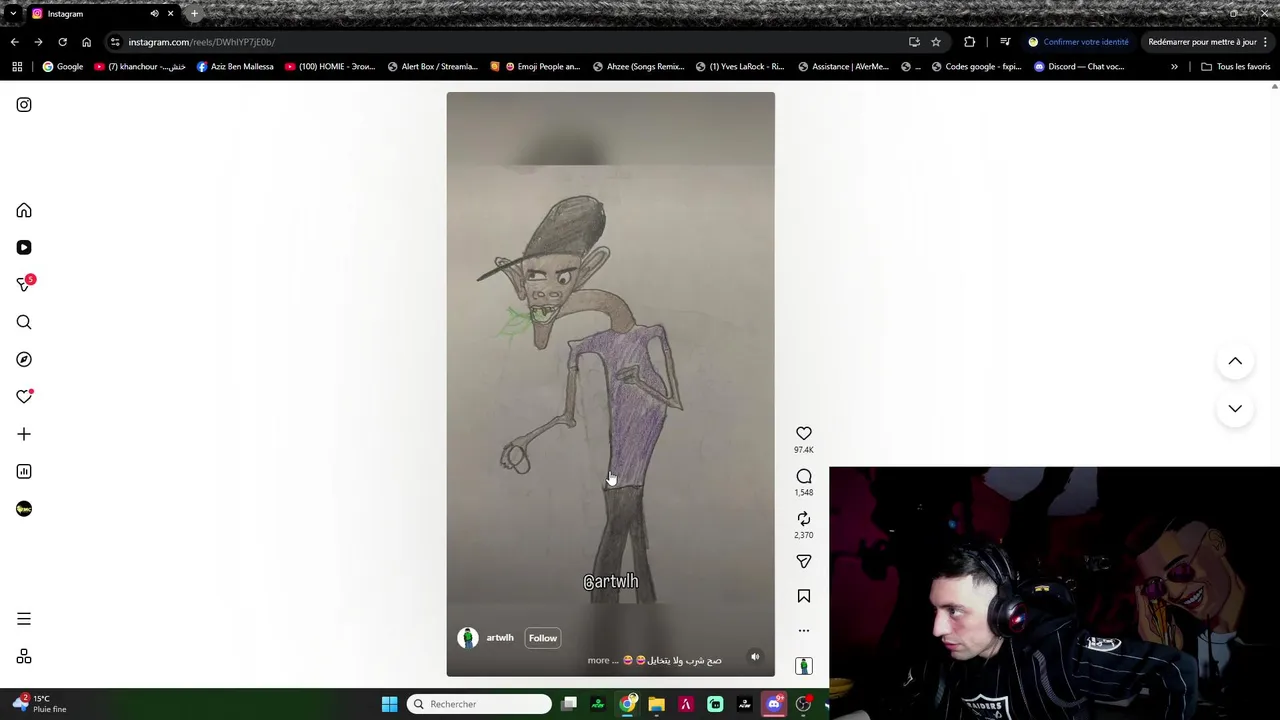Screen dimensions: 1280x720
Task: Open profile avatar in sidebar
Action: tap(24, 509)
